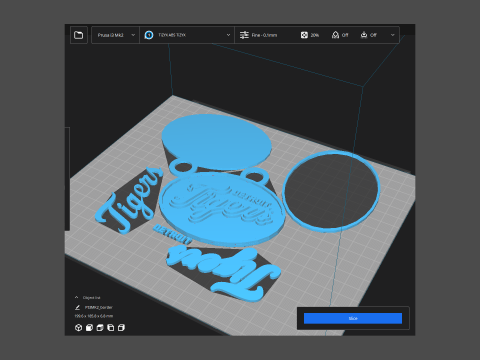Screen dimensions: 480x360
Task: Click the build plate adhesion Off icon
Action: coord(364,35)
